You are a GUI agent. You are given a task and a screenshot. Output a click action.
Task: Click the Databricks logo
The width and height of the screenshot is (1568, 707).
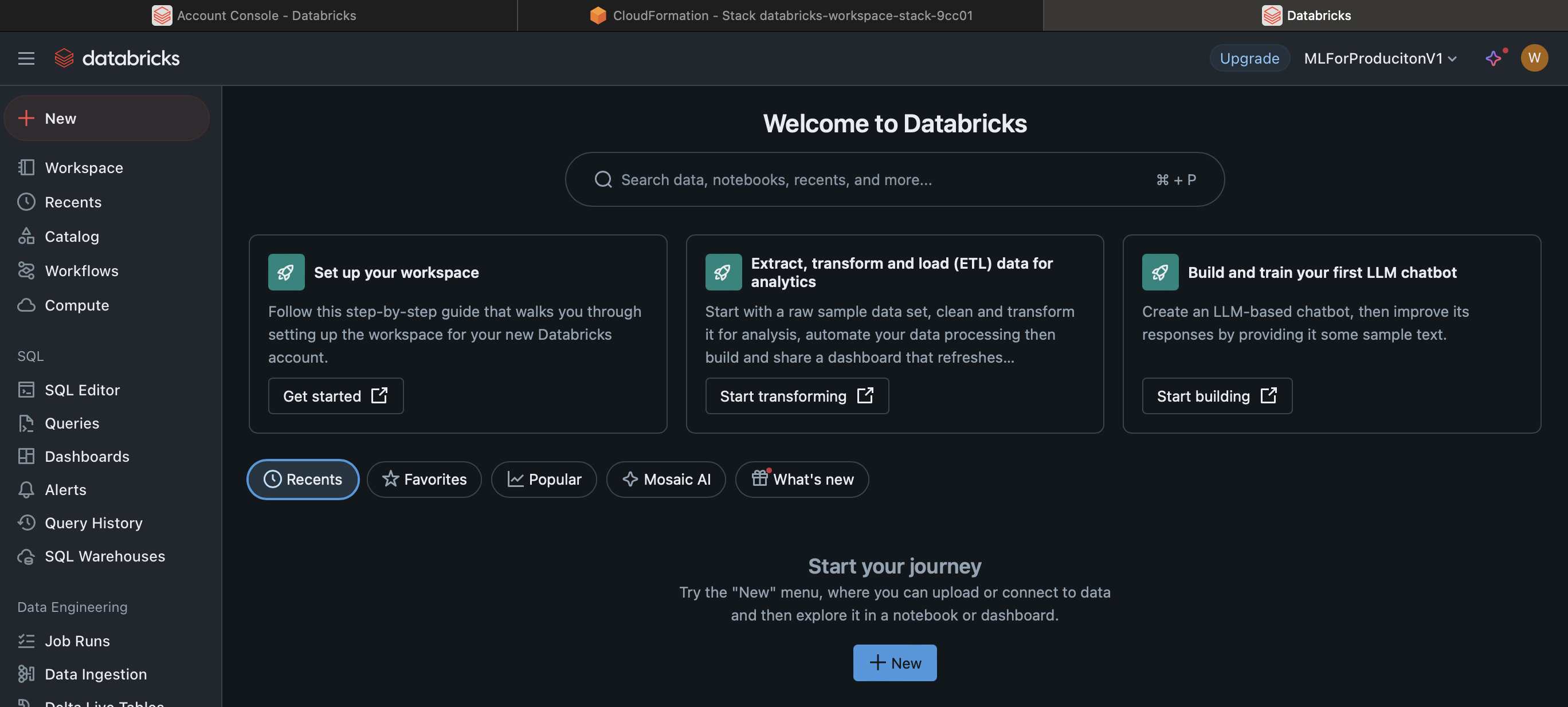point(117,58)
